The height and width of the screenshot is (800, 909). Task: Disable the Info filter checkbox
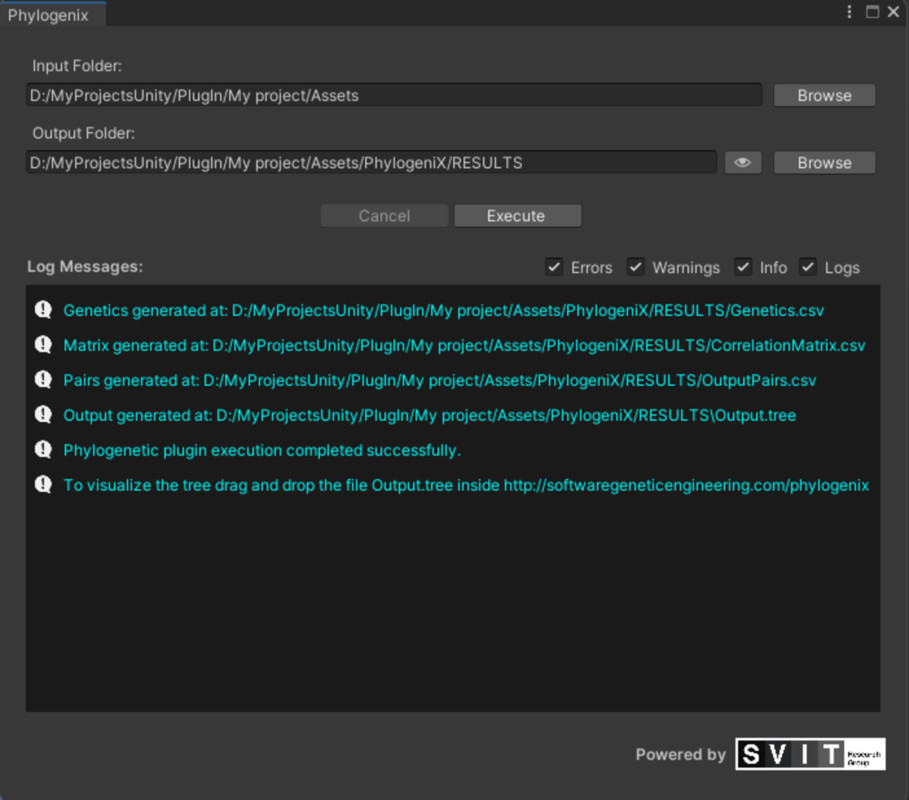click(743, 267)
